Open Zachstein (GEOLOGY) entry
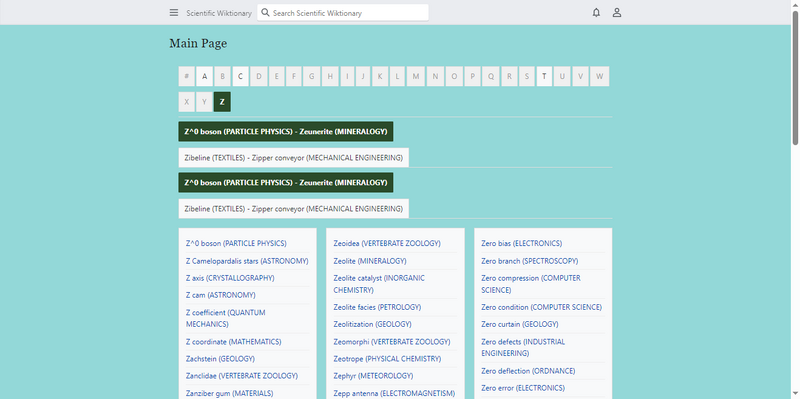 point(220,359)
